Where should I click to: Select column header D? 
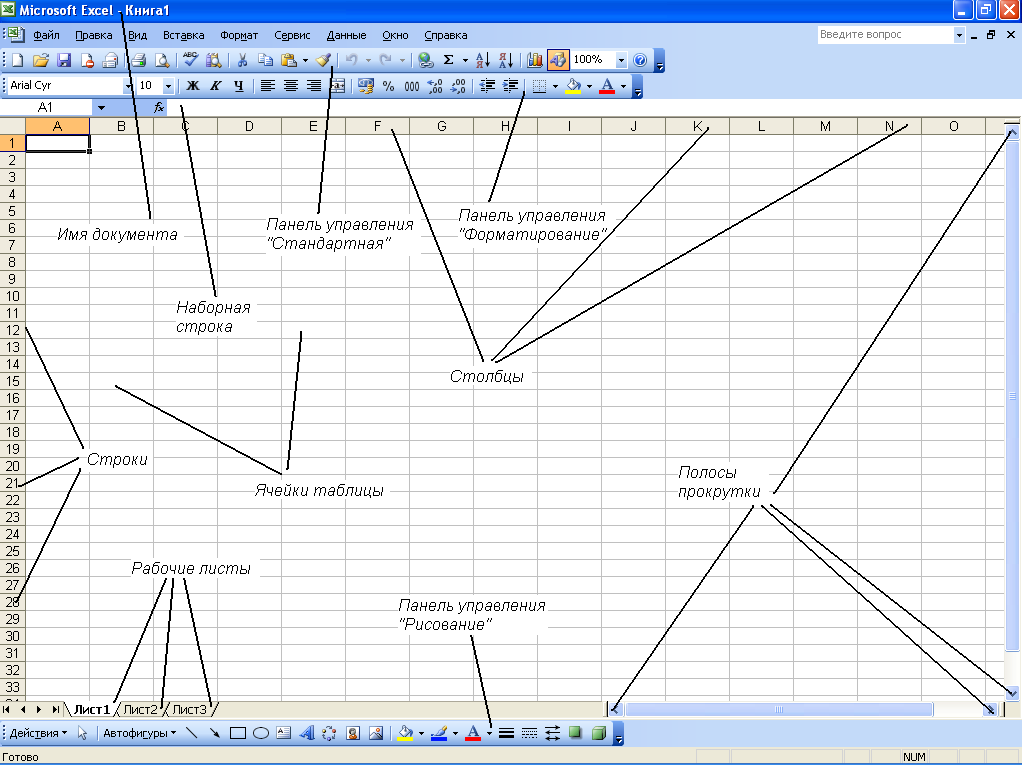249,126
